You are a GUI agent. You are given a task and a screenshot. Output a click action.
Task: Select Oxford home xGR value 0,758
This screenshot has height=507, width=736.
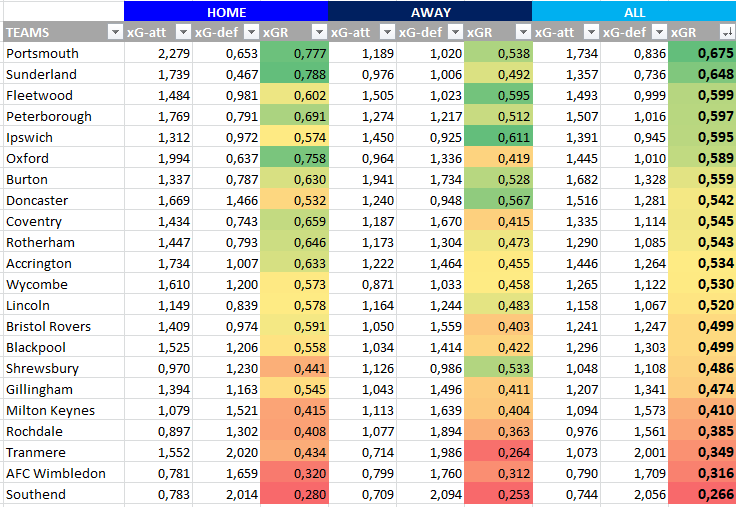click(x=294, y=158)
